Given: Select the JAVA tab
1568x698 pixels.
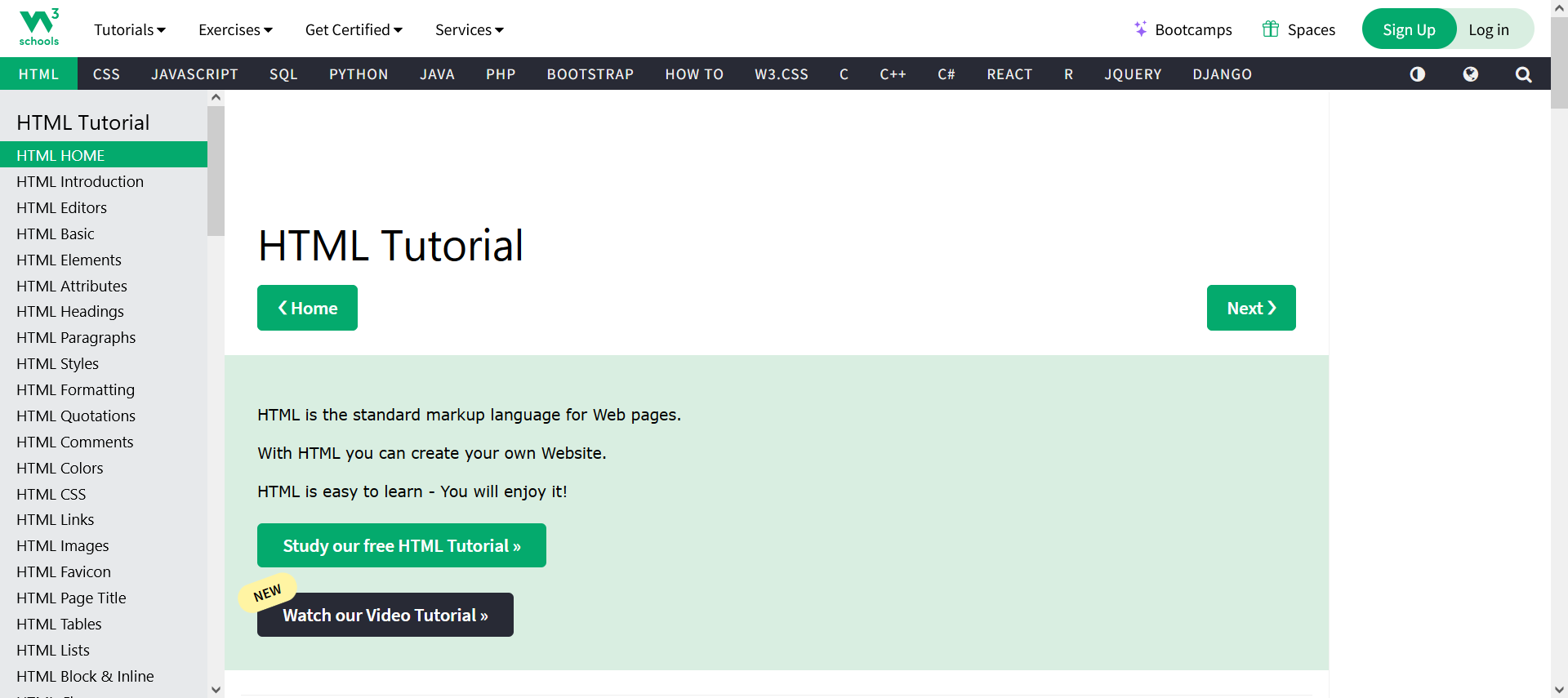Looking at the screenshot, I should (437, 73).
